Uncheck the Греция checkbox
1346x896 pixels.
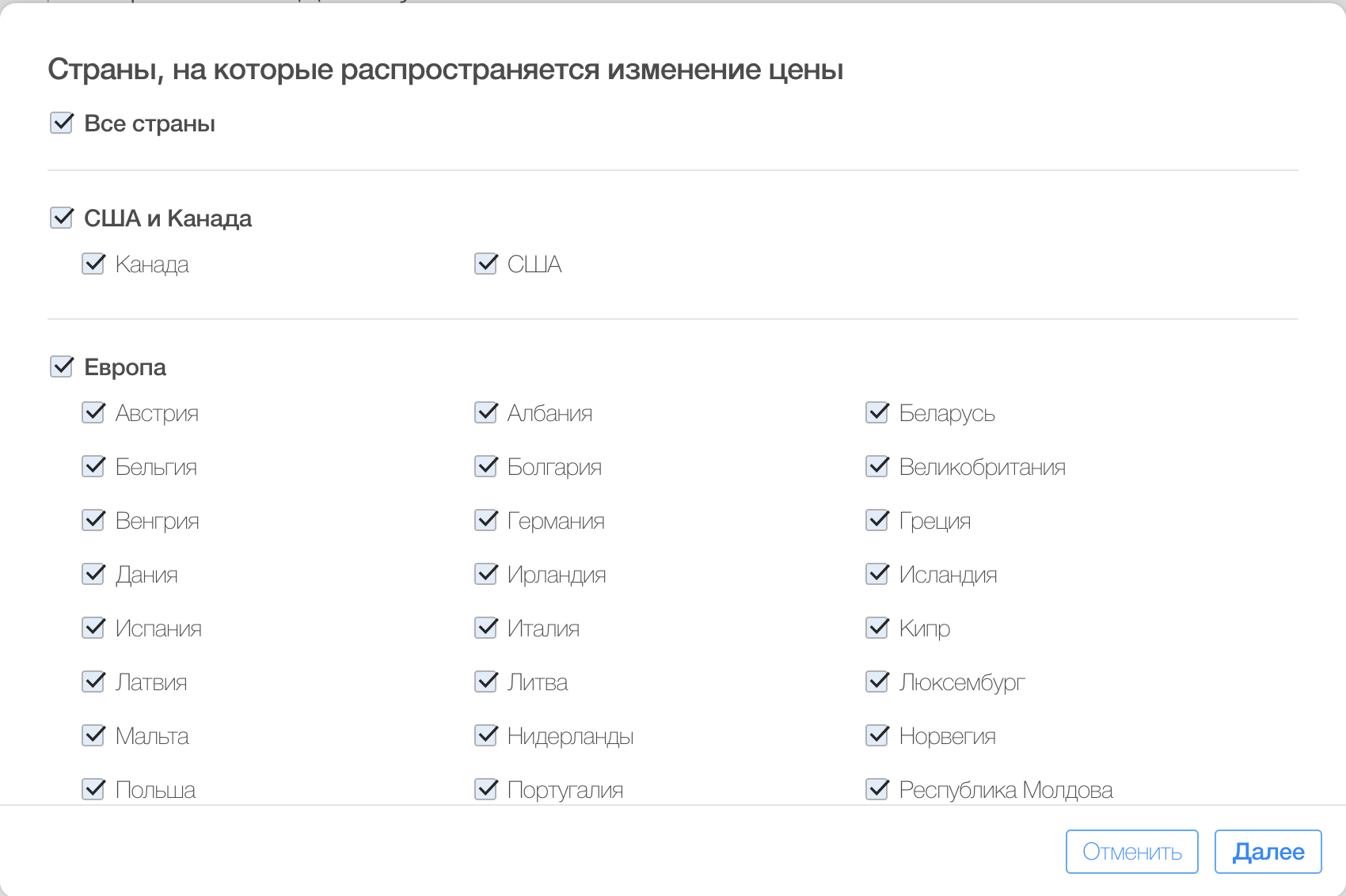(876, 519)
